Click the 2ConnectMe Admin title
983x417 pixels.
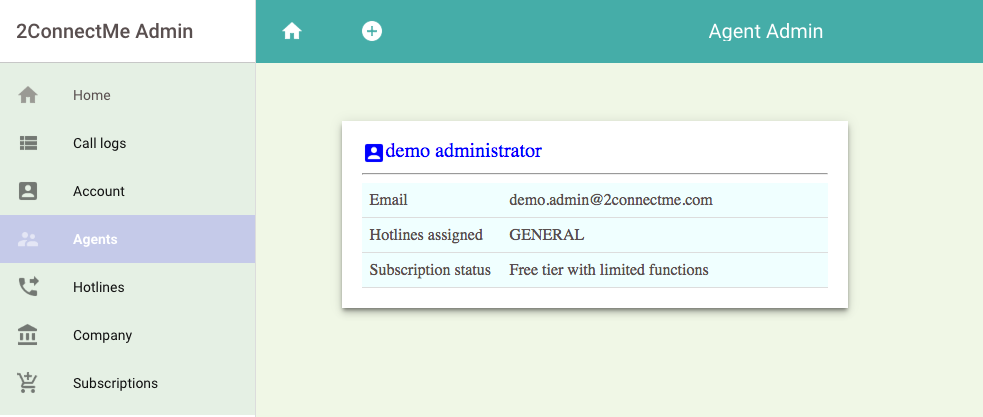(105, 31)
